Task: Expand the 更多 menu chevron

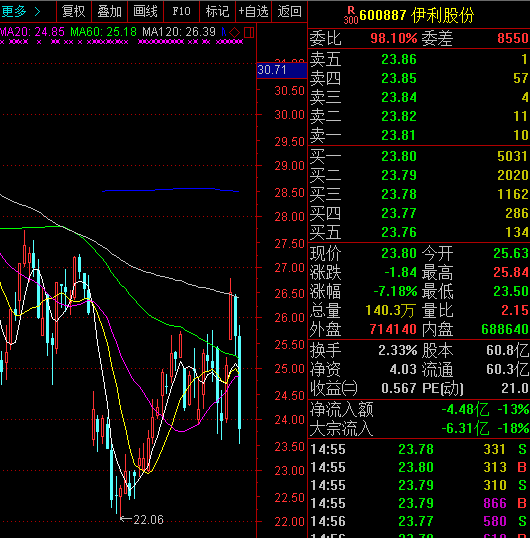Action: (x=37, y=12)
